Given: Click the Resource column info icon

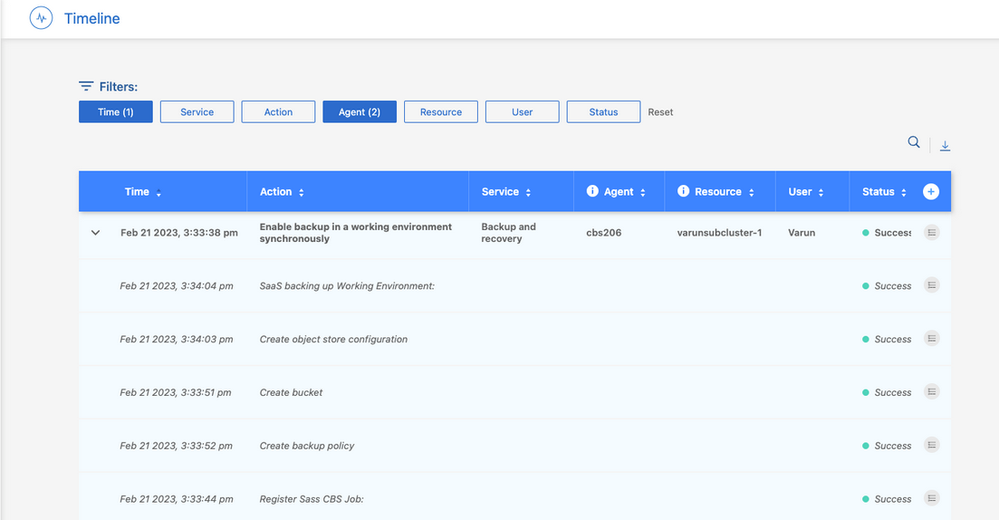Looking at the screenshot, I should 684,192.
